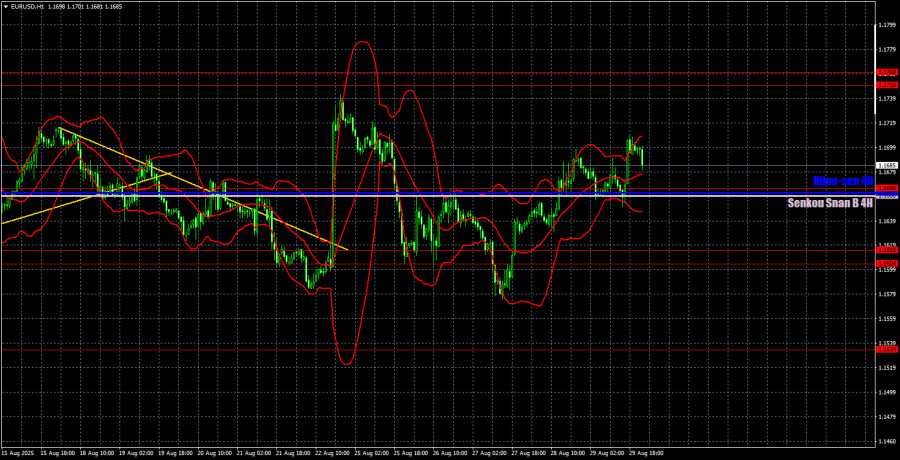This screenshot has width=900, height=460.
Task: Click the 1.1639 price scale value
Action: coord(887,221)
